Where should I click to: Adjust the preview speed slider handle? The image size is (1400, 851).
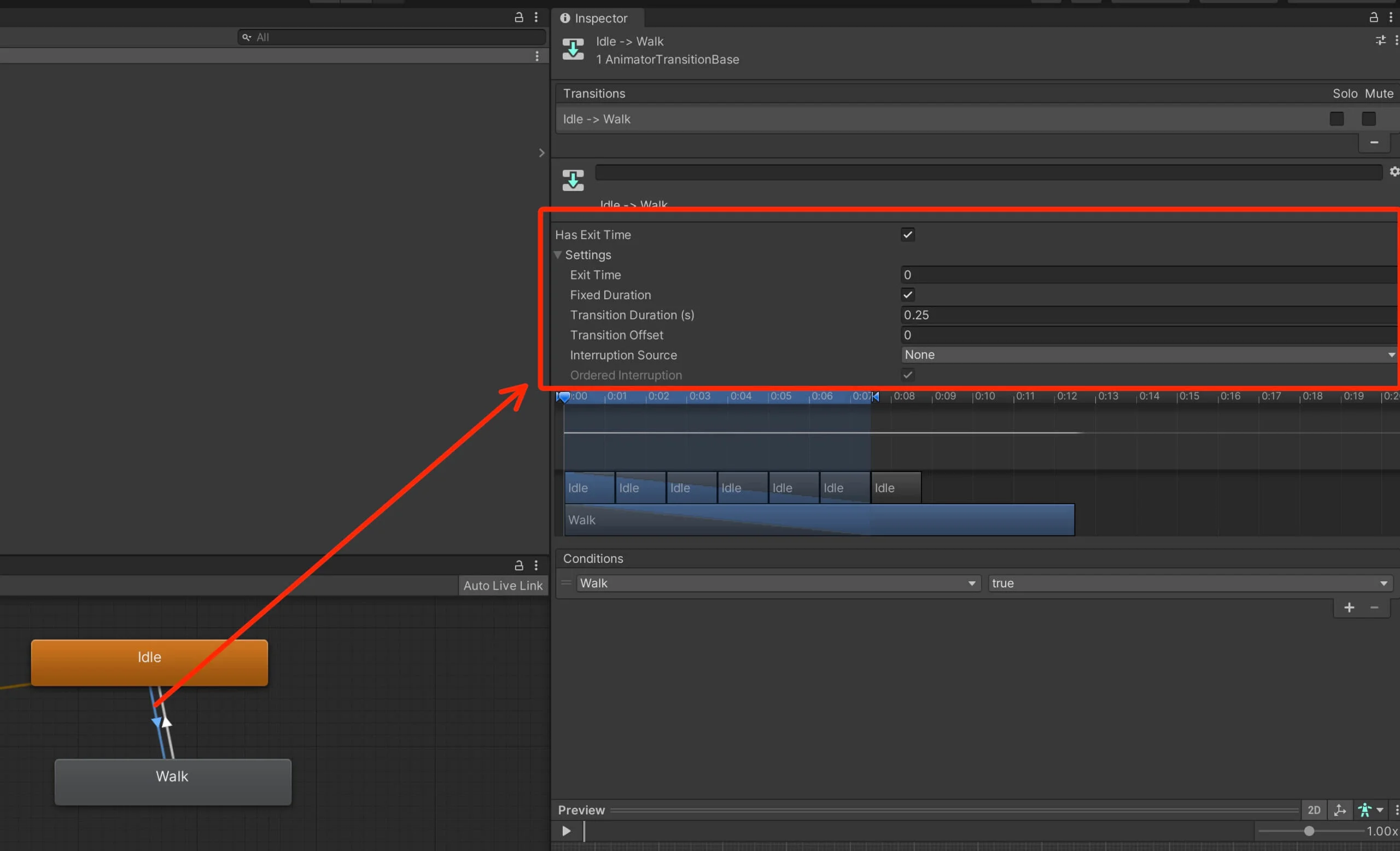tap(1309, 831)
